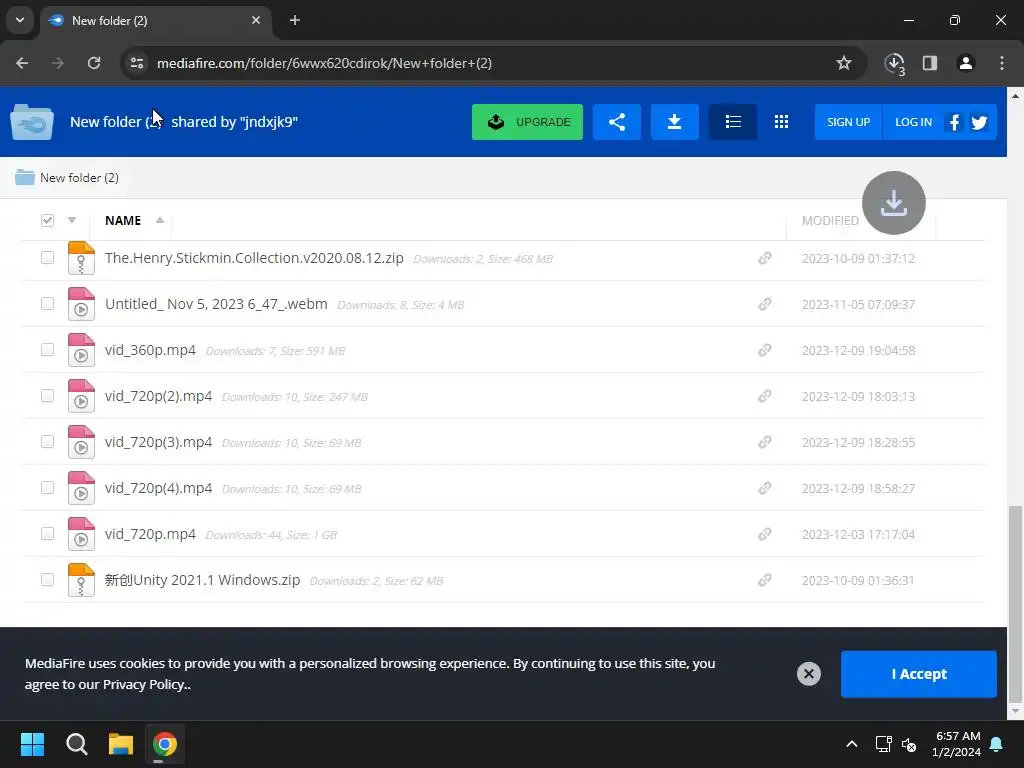
Task: Open Chrome three-dot menu
Action: 1002,63
